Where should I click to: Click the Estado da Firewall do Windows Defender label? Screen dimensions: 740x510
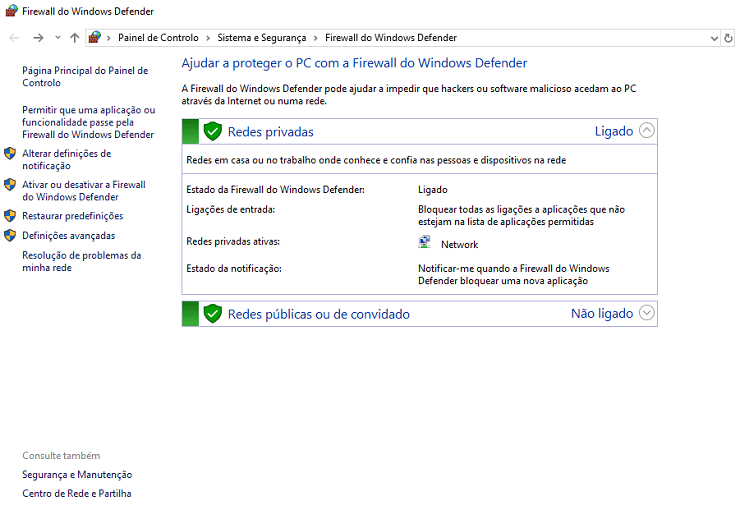[x=275, y=190]
